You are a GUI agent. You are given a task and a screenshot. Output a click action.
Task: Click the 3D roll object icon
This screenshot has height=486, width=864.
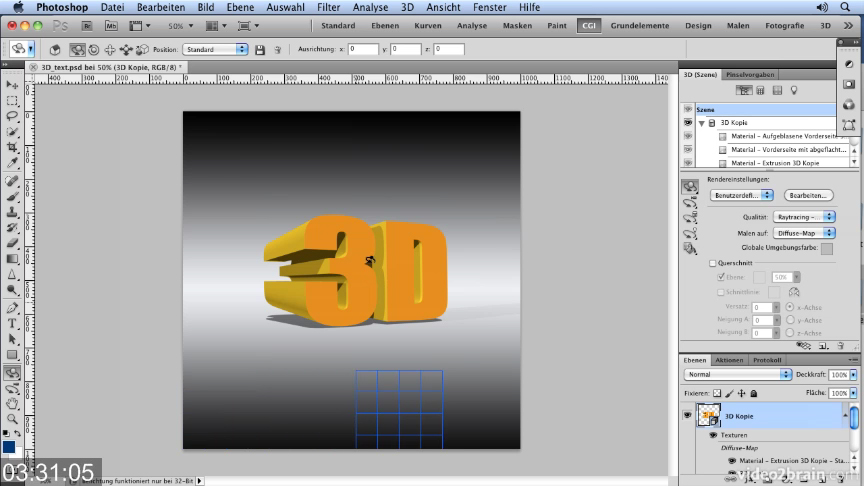[x=94, y=50]
